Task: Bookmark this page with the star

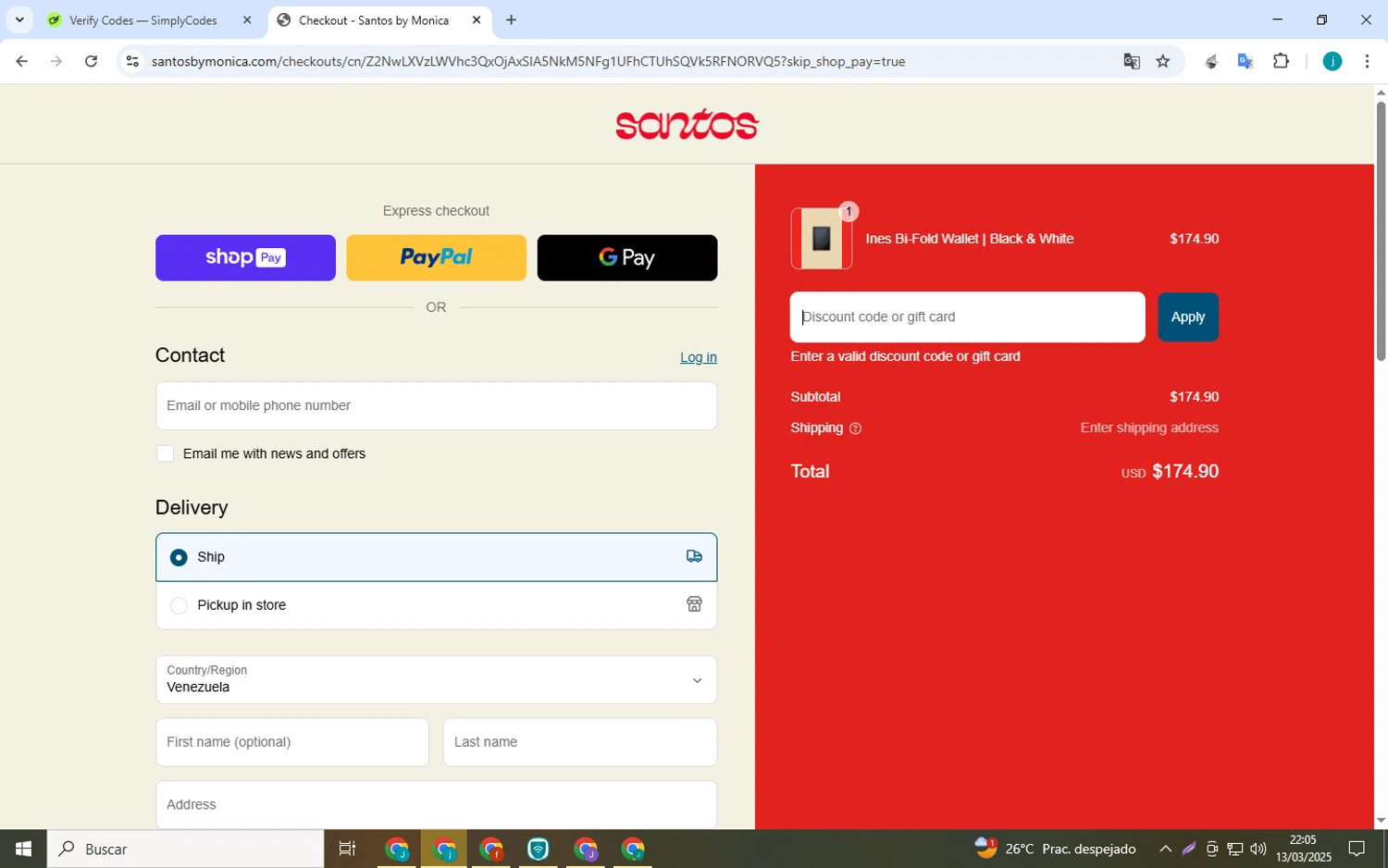Action: [x=1163, y=61]
